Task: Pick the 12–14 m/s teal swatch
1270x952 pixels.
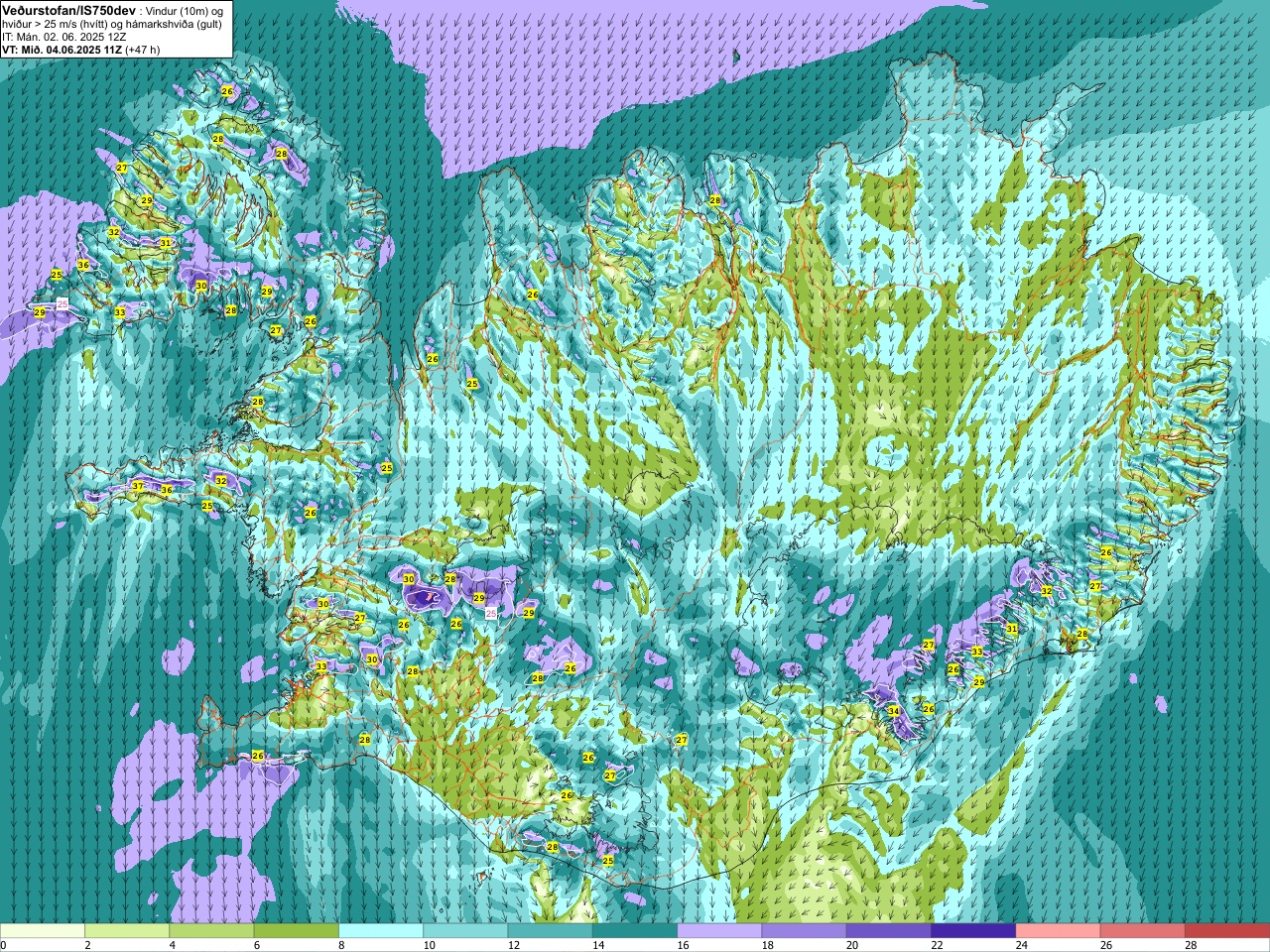Action: pos(551,931)
